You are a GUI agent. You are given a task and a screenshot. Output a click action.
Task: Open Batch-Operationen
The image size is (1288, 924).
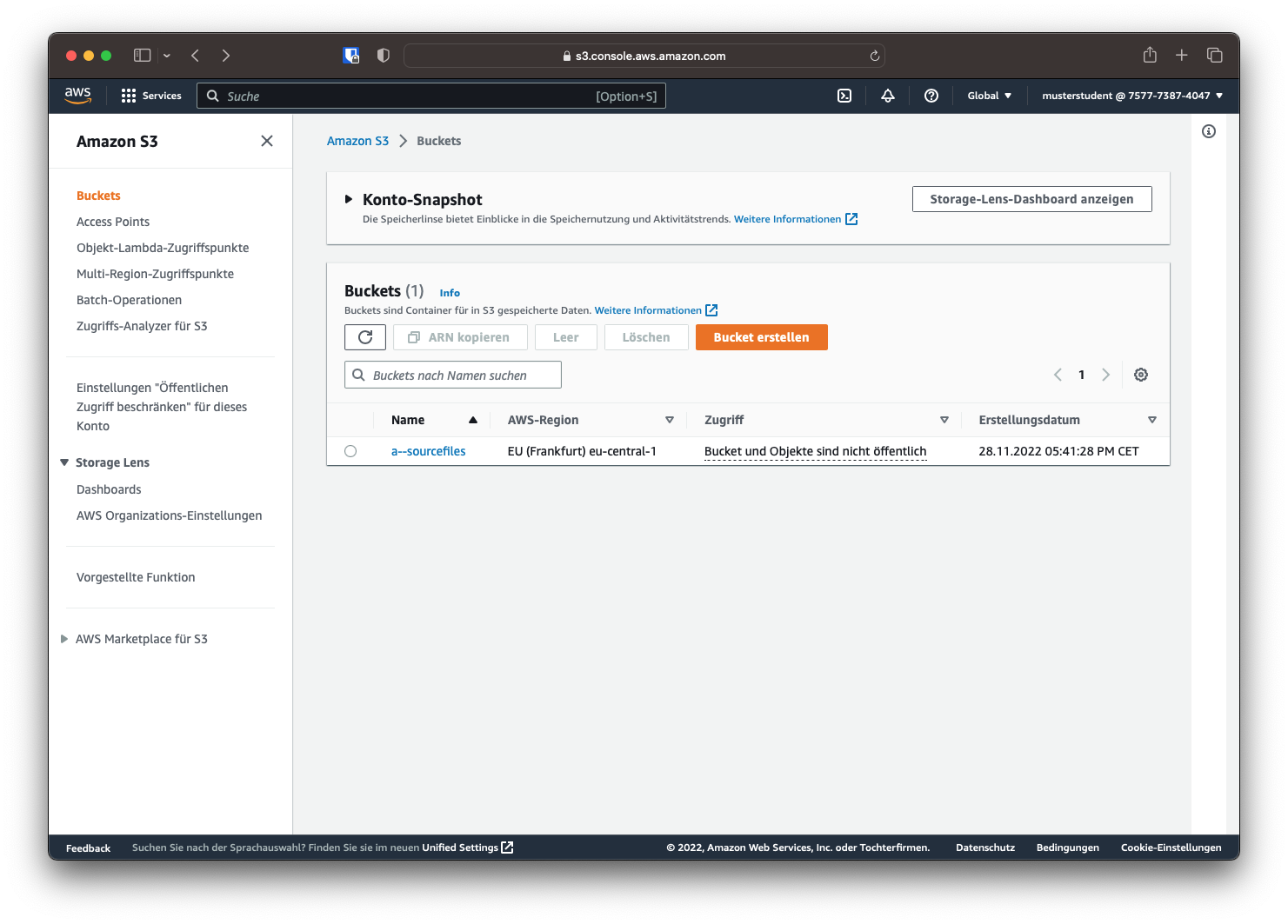click(x=129, y=300)
